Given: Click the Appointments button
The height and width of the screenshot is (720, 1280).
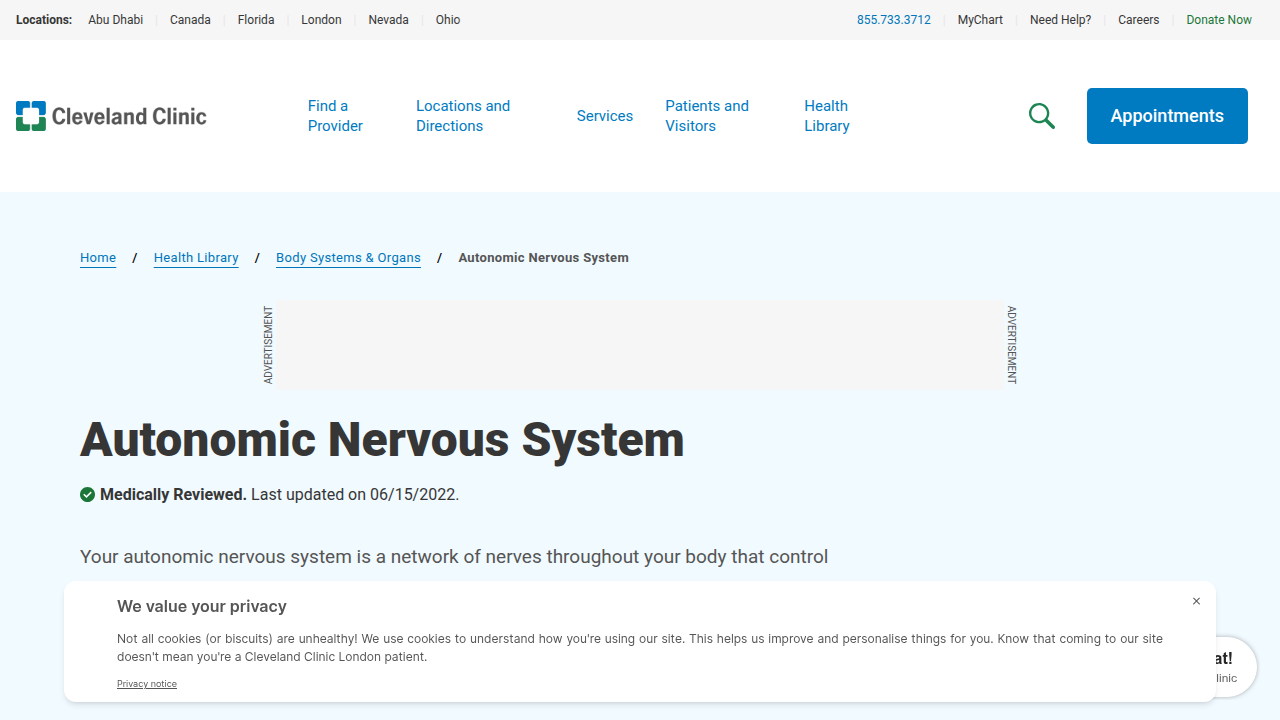Looking at the screenshot, I should [x=1167, y=116].
